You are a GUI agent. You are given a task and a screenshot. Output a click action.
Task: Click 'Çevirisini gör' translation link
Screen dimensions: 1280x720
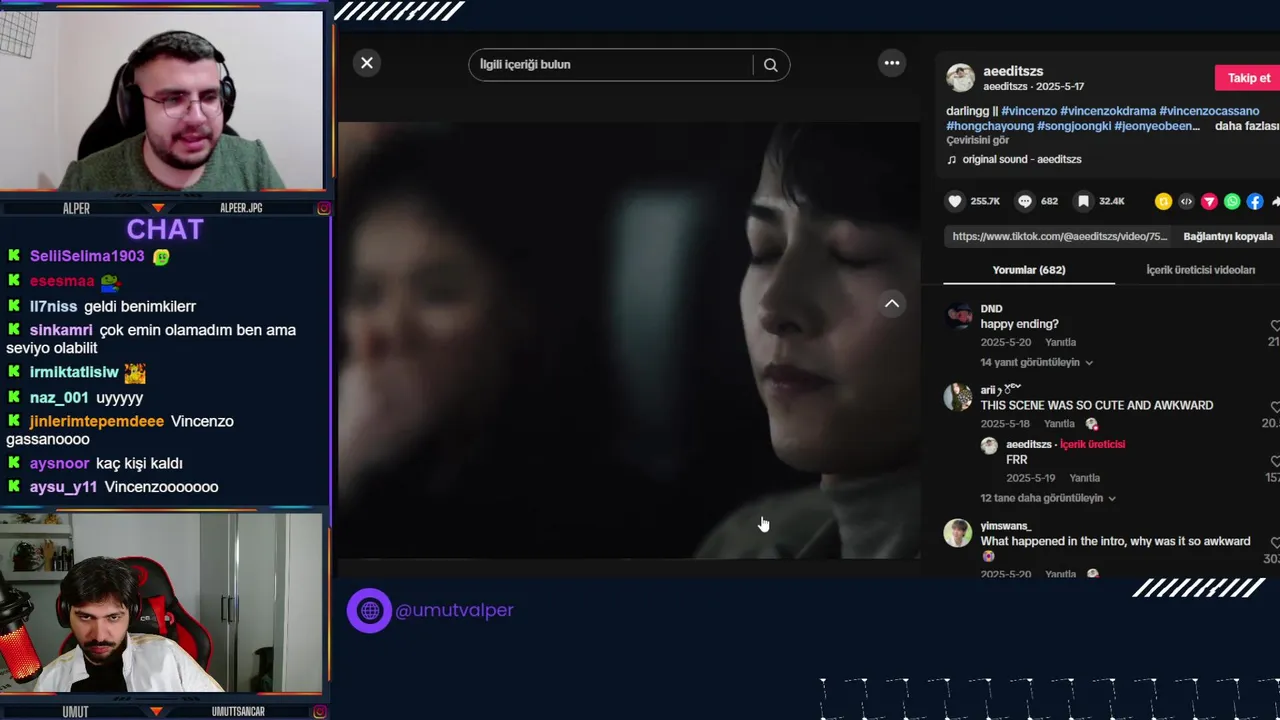(977, 141)
